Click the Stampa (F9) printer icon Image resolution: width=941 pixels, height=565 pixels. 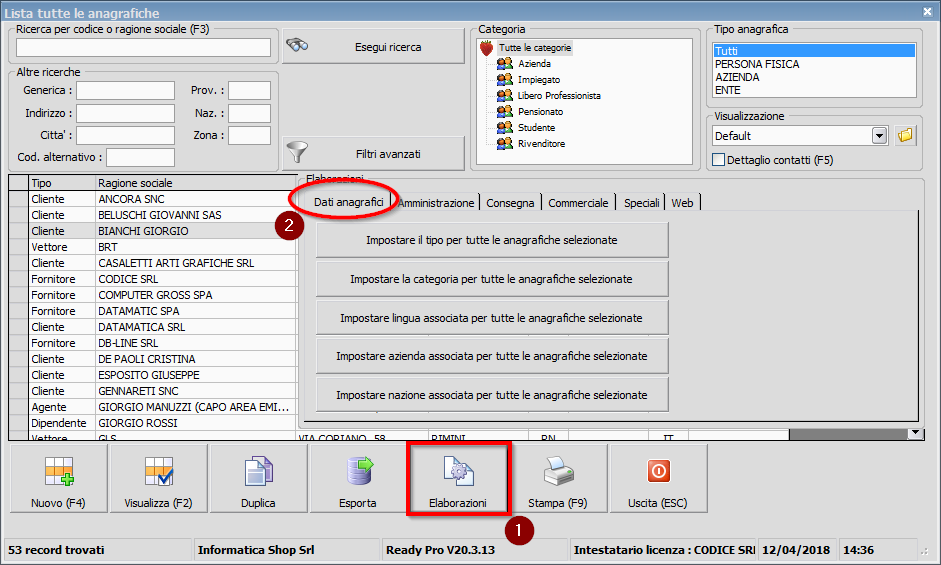point(559,471)
